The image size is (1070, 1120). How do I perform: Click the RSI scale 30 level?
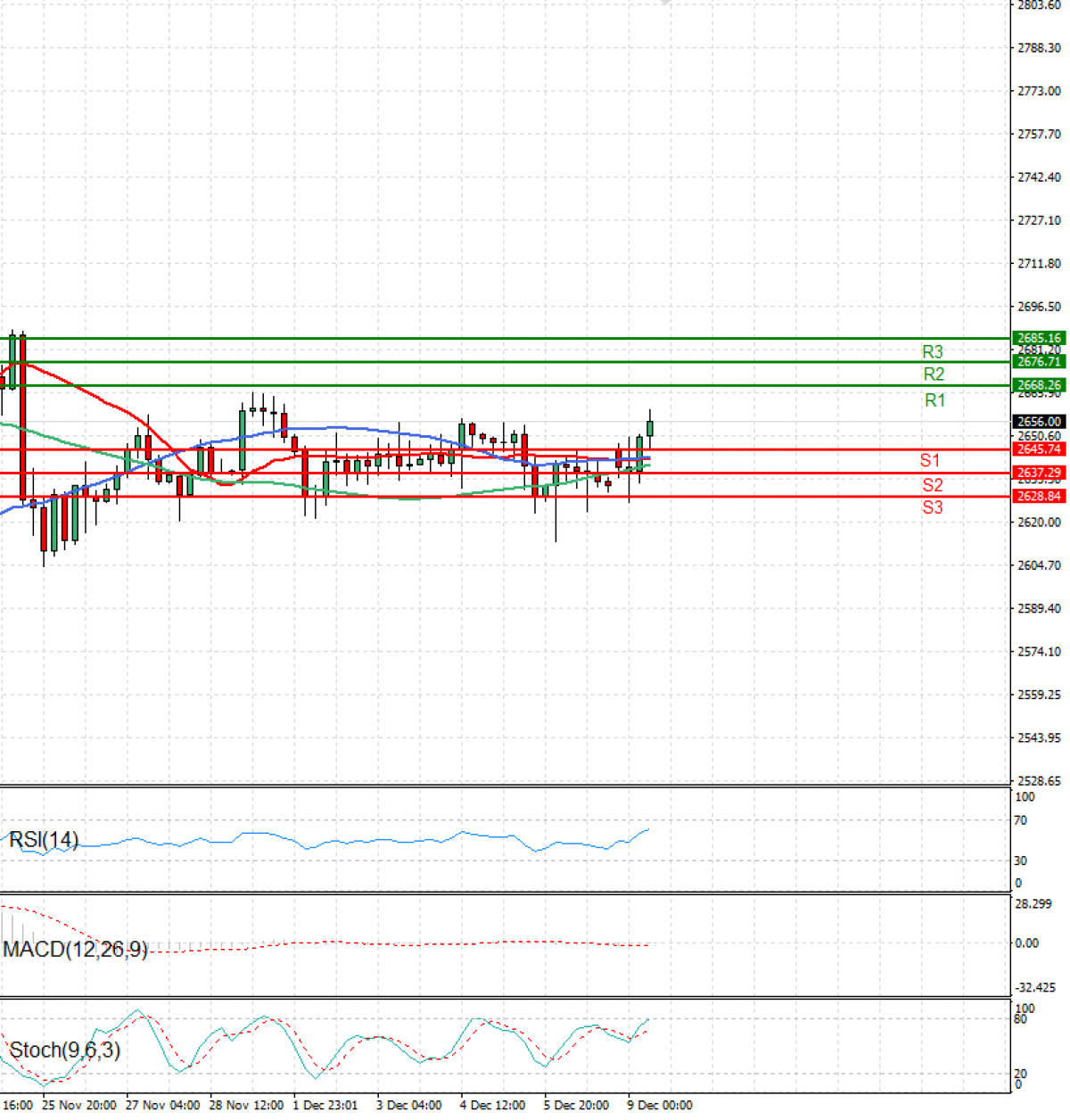pos(1021,861)
